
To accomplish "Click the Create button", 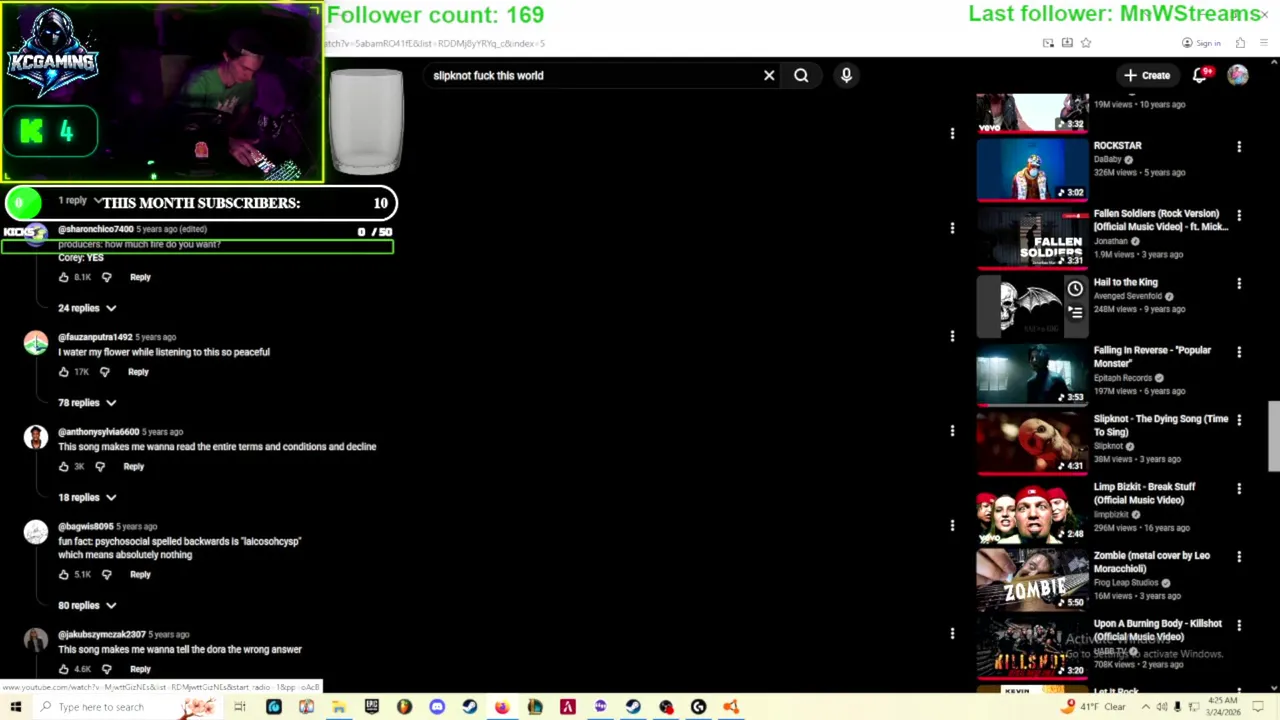I will 1146,75.
